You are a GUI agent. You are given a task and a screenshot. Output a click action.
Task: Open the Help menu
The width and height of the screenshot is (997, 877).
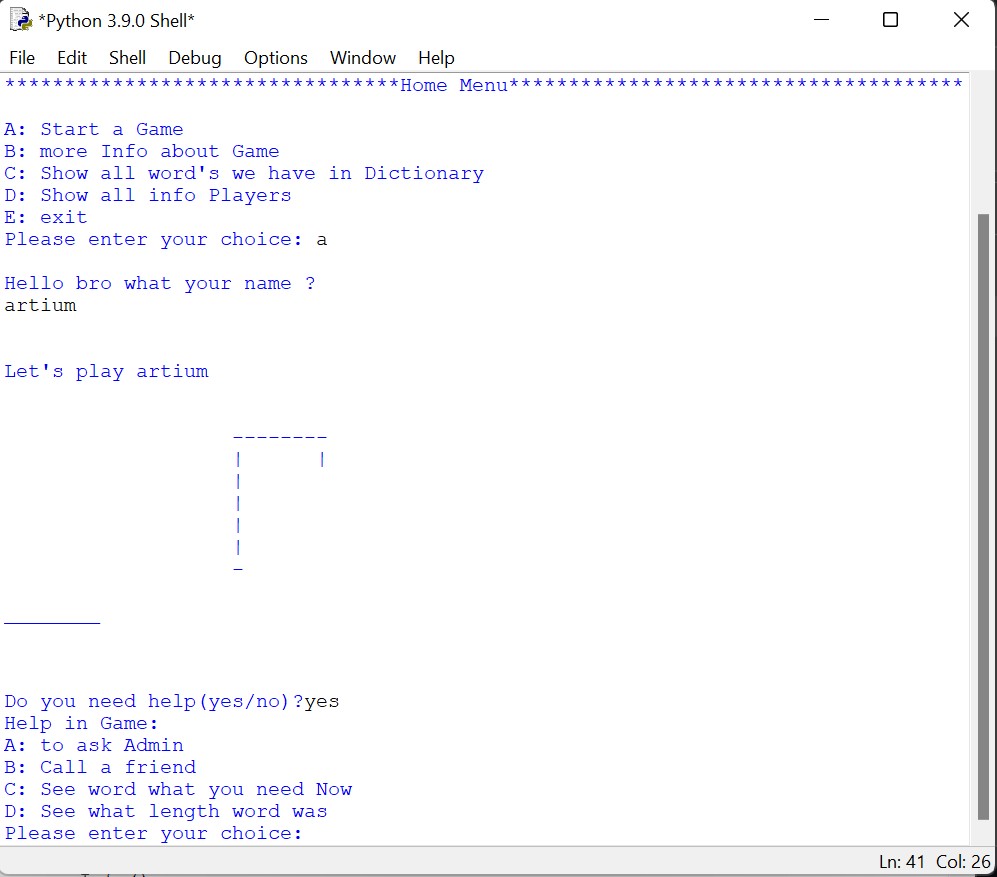436,57
